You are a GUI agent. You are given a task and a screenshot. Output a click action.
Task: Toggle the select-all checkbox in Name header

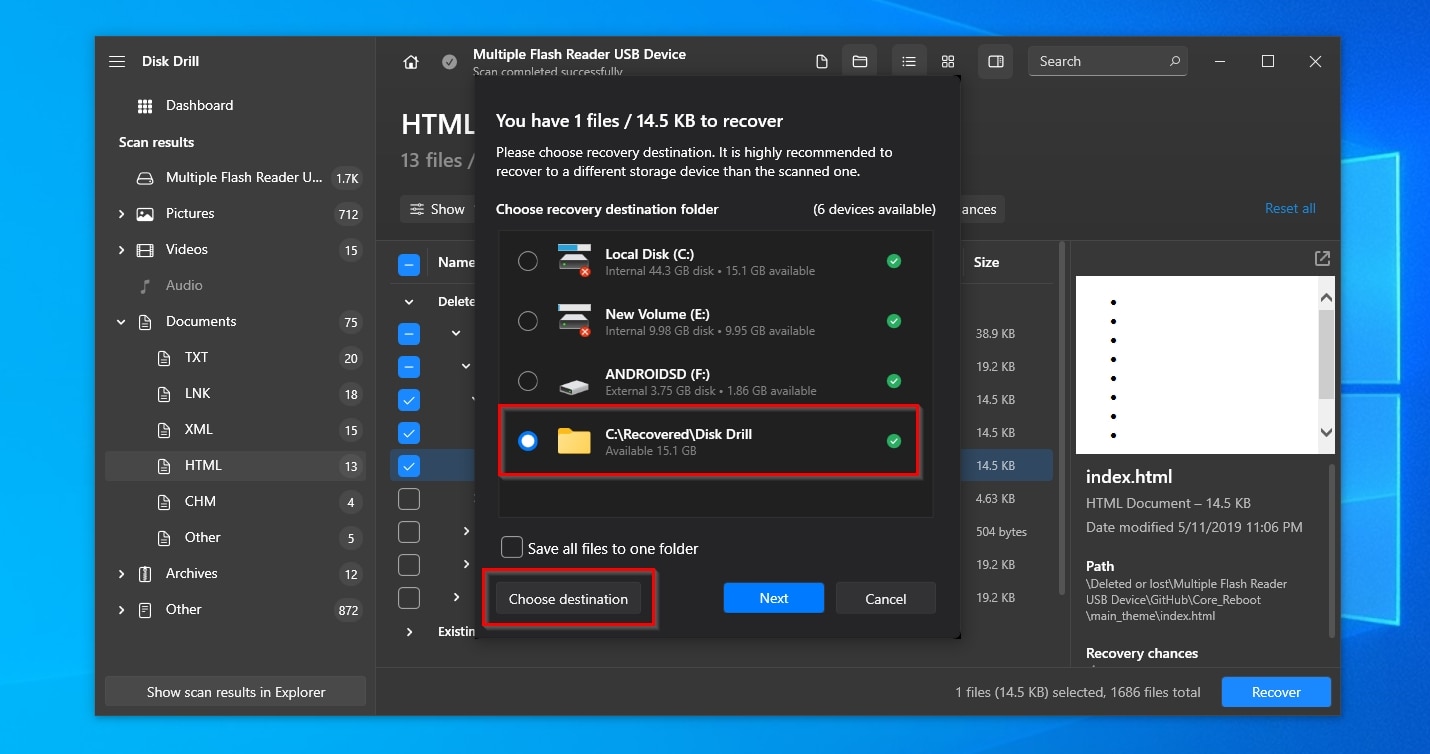[x=409, y=265]
